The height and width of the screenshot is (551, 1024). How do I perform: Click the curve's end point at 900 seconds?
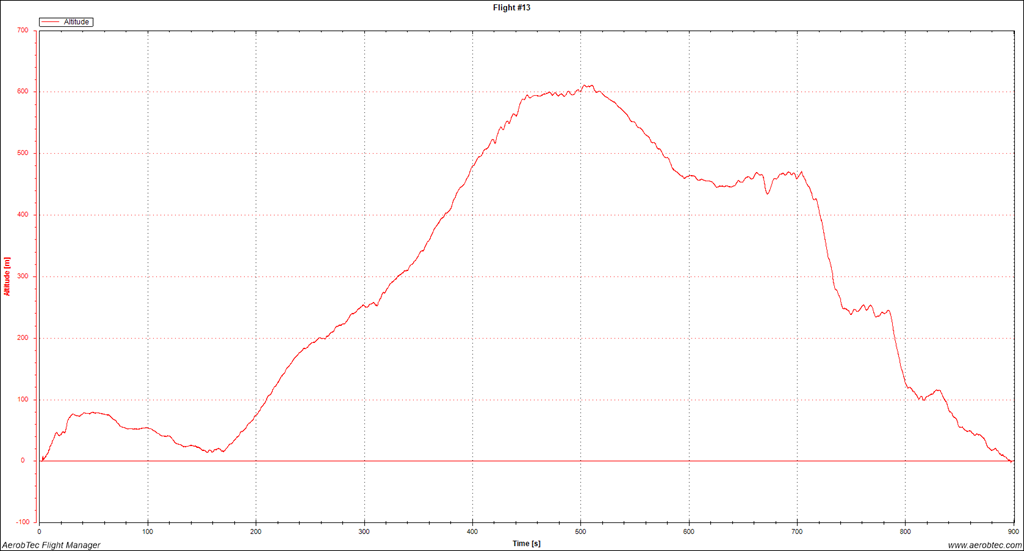1012,461
